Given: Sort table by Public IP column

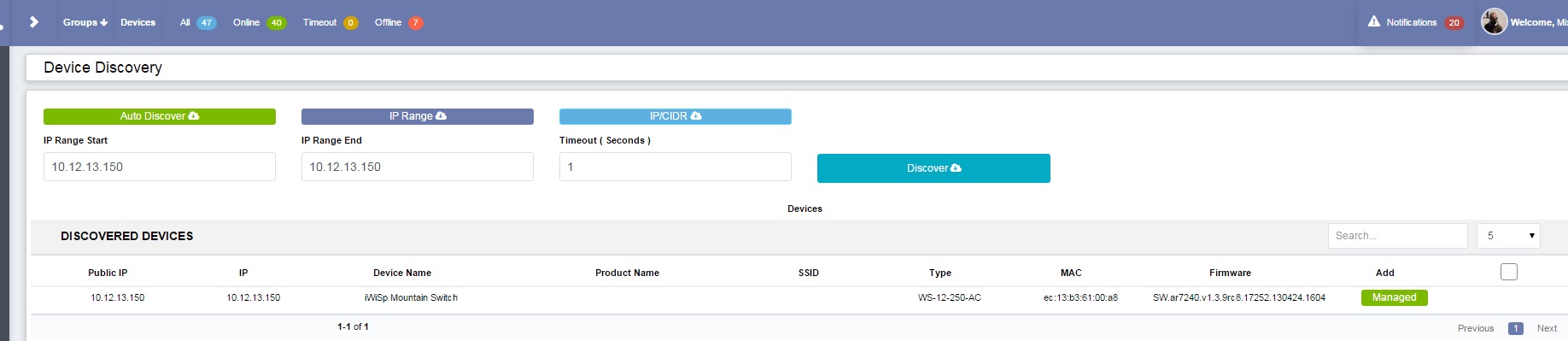Looking at the screenshot, I should pos(108,273).
